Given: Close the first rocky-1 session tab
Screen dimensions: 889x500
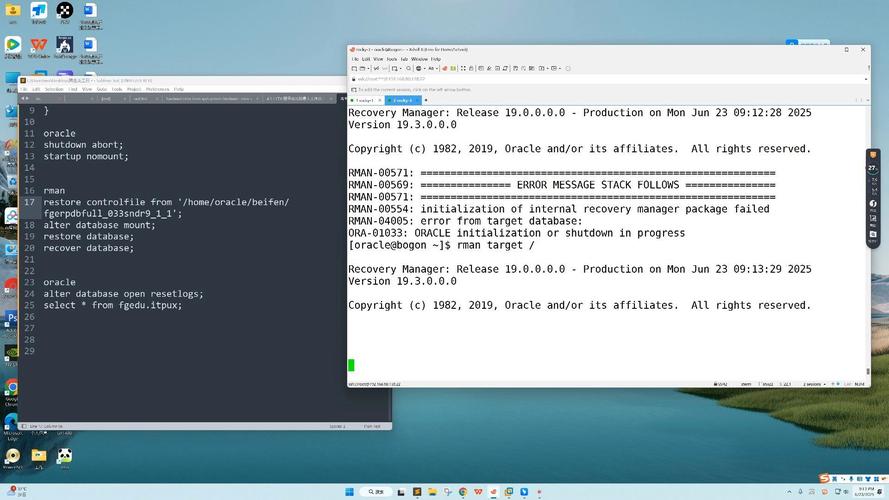Looking at the screenshot, I should click(380, 100).
